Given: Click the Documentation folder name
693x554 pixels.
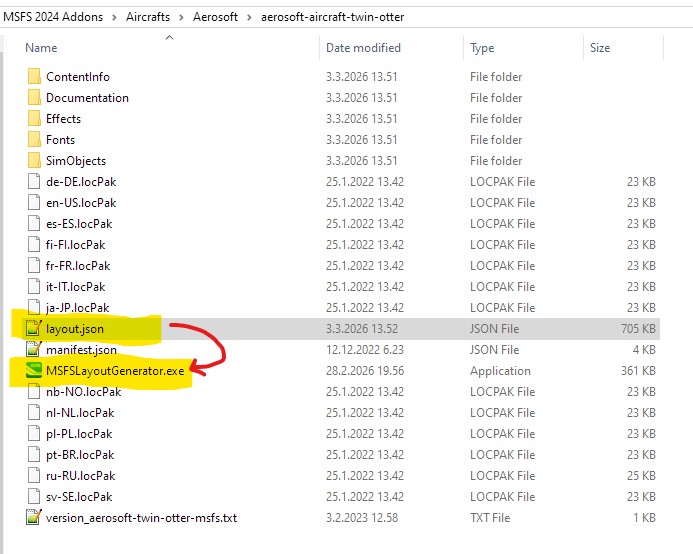Looking at the screenshot, I should [87, 98].
